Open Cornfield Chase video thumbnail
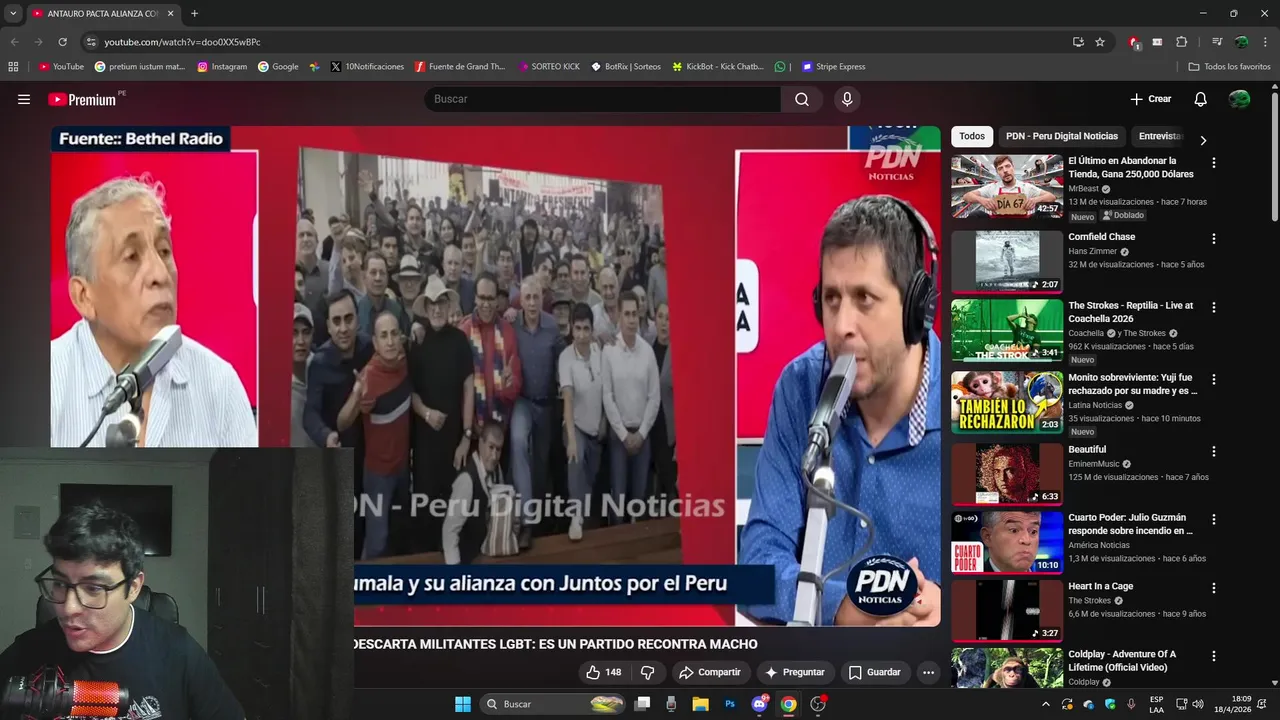 pyautogui.click(x=1007, y=262)
